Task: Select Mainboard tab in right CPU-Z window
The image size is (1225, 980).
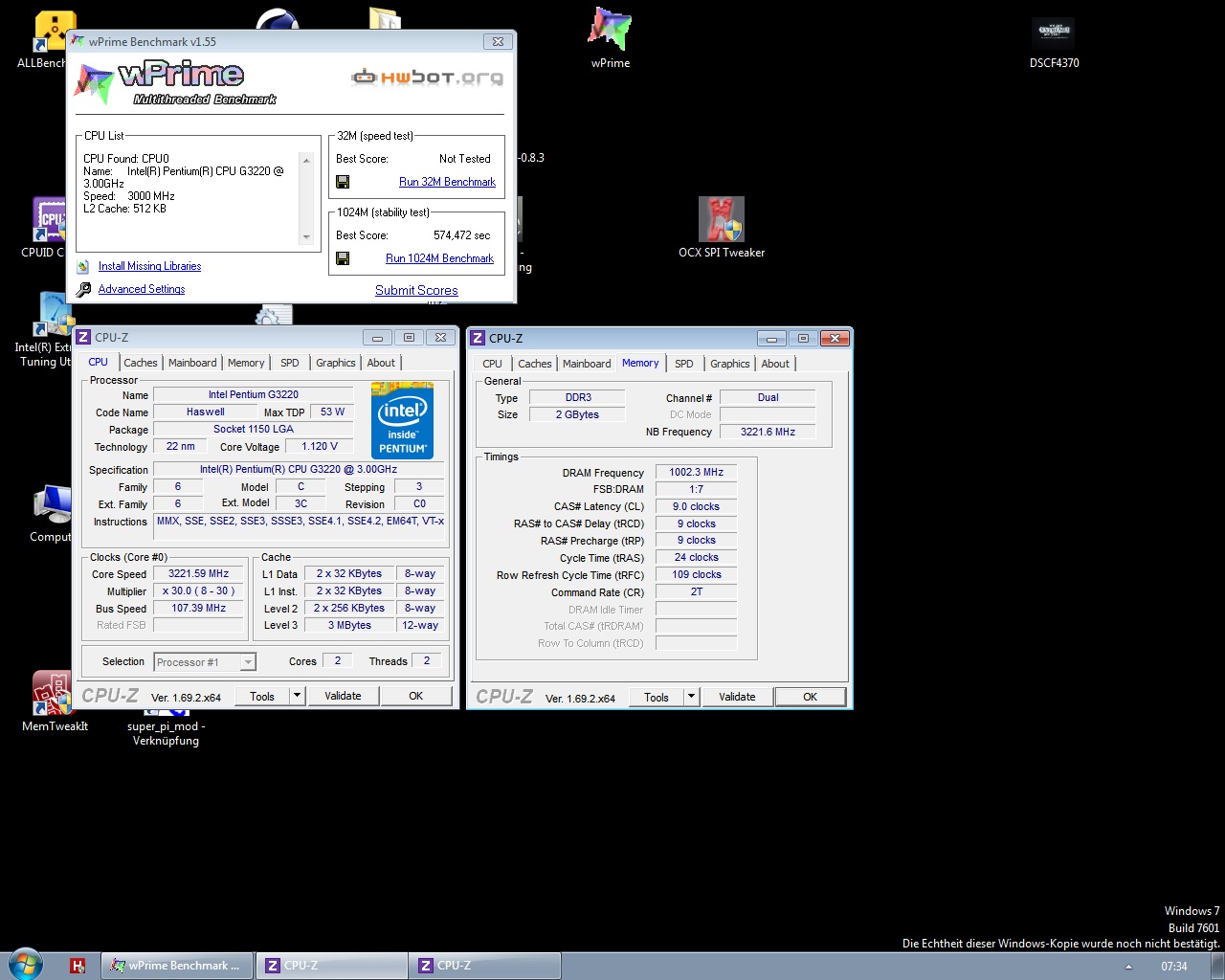Action: [x=587, y=364]
